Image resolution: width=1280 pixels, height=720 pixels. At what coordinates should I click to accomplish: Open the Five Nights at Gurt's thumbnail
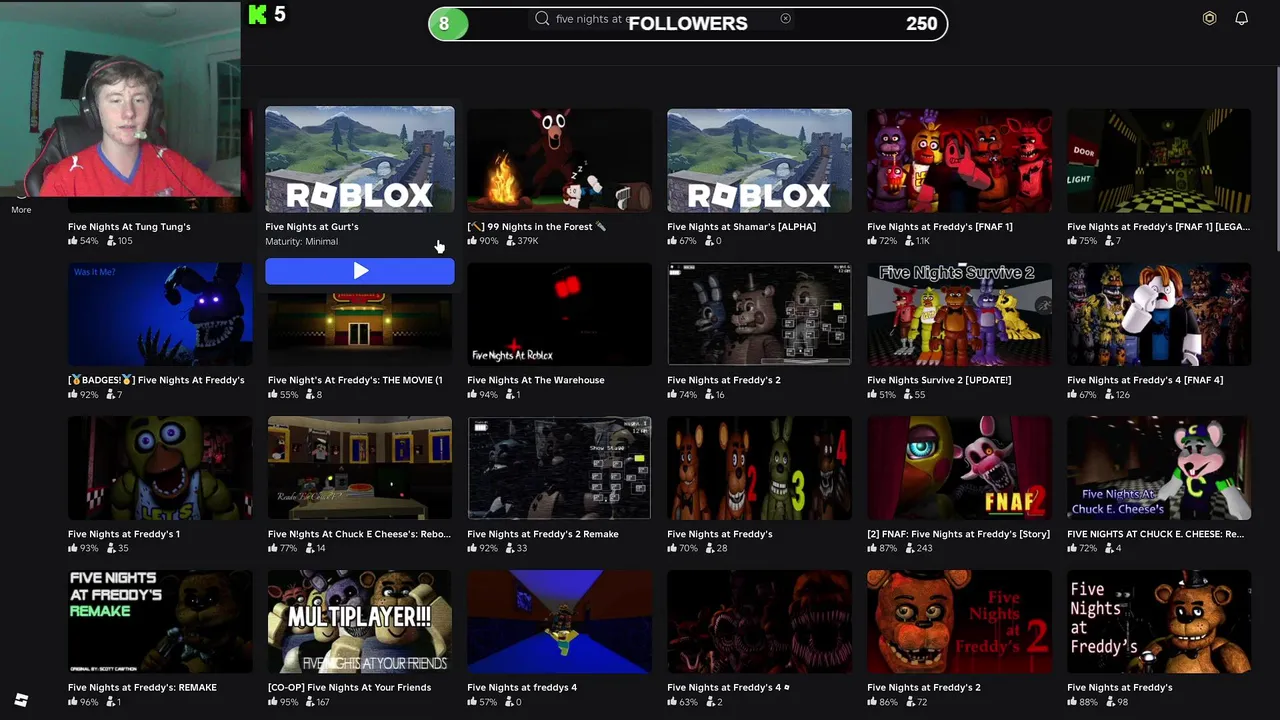tap(360, 160)
